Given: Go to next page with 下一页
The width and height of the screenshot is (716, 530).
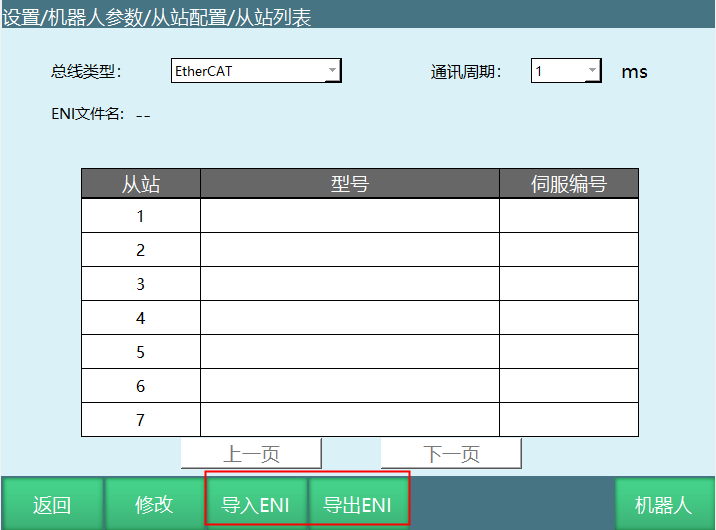Looking at the screenshot, I should click(451, 455).
